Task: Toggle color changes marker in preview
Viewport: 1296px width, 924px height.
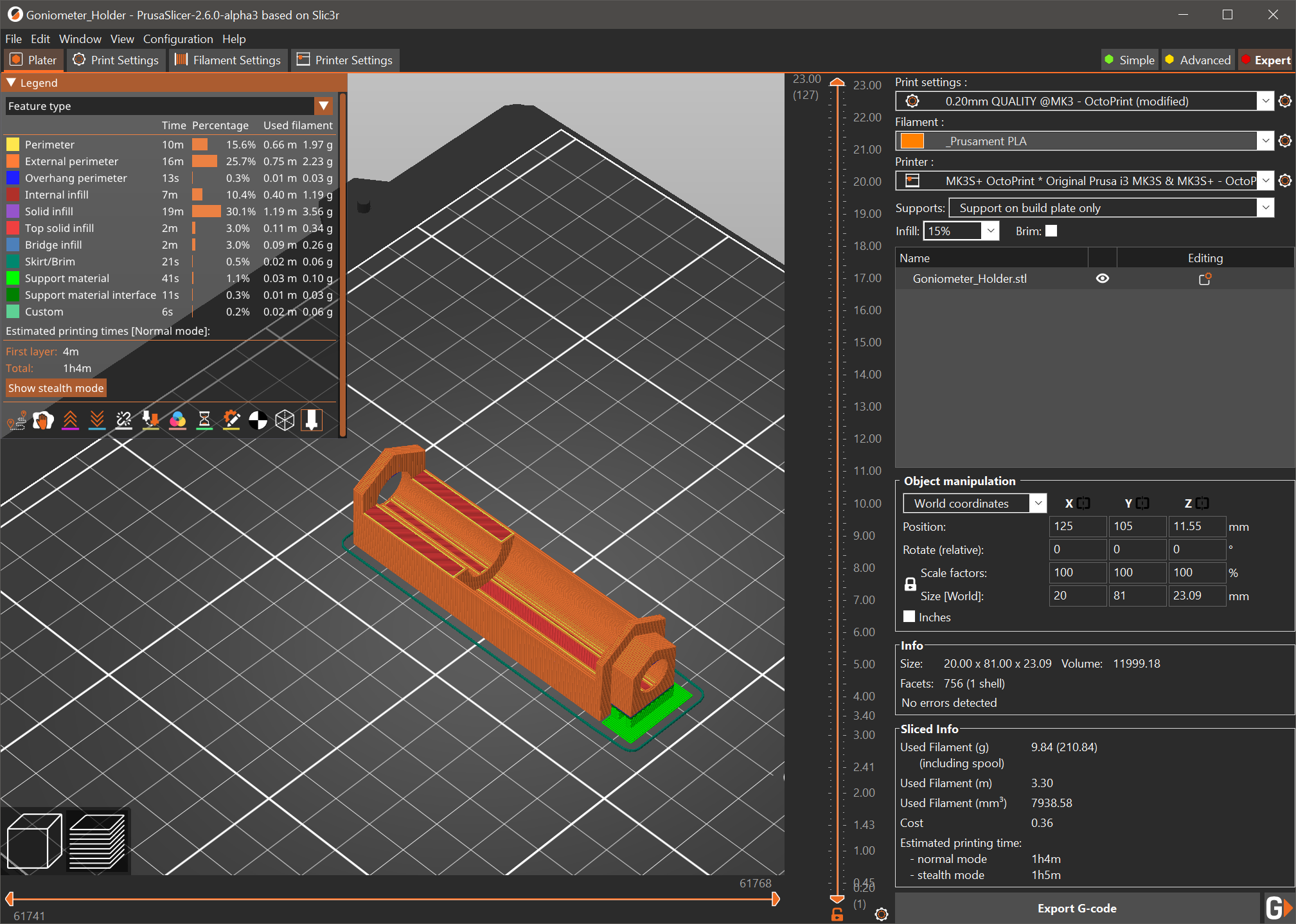Action: [x=178, y=420]
